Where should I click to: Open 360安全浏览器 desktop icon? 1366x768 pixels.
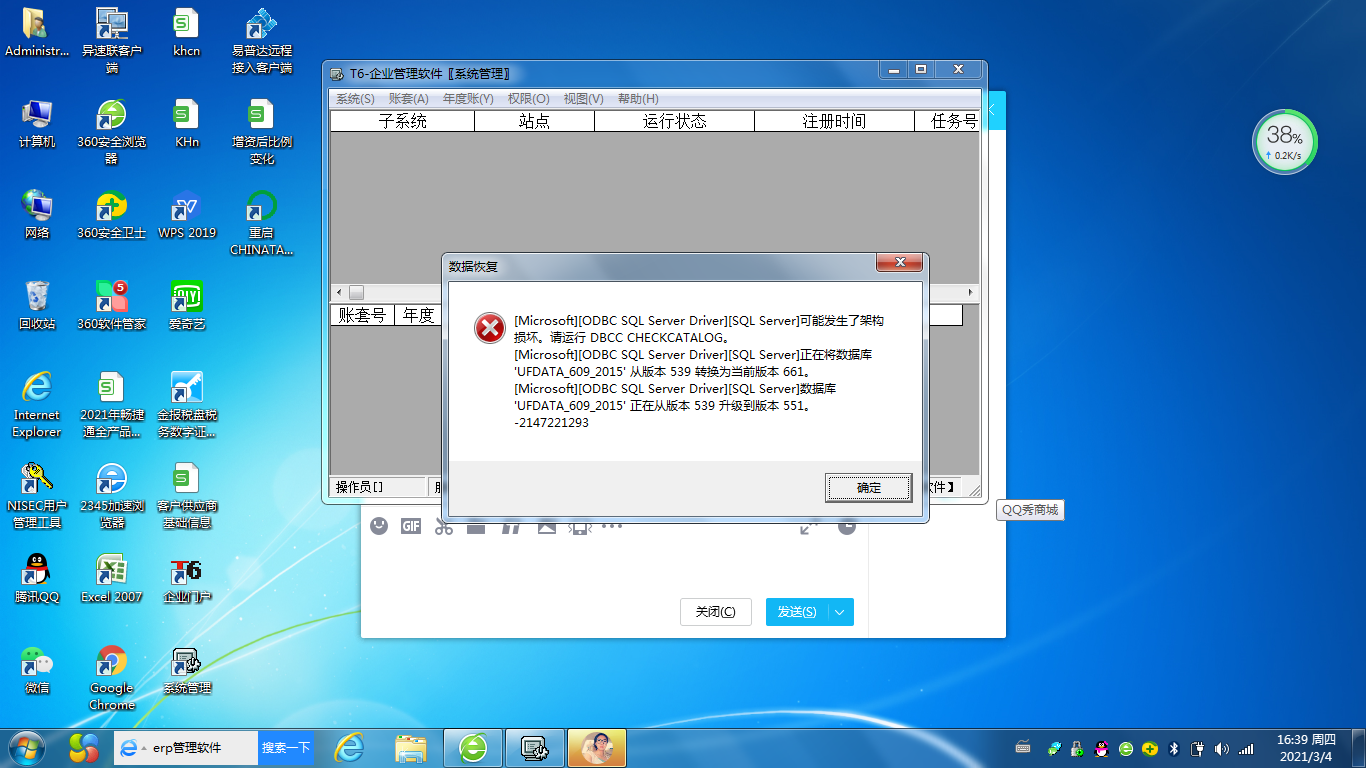[x=112, y=132]
